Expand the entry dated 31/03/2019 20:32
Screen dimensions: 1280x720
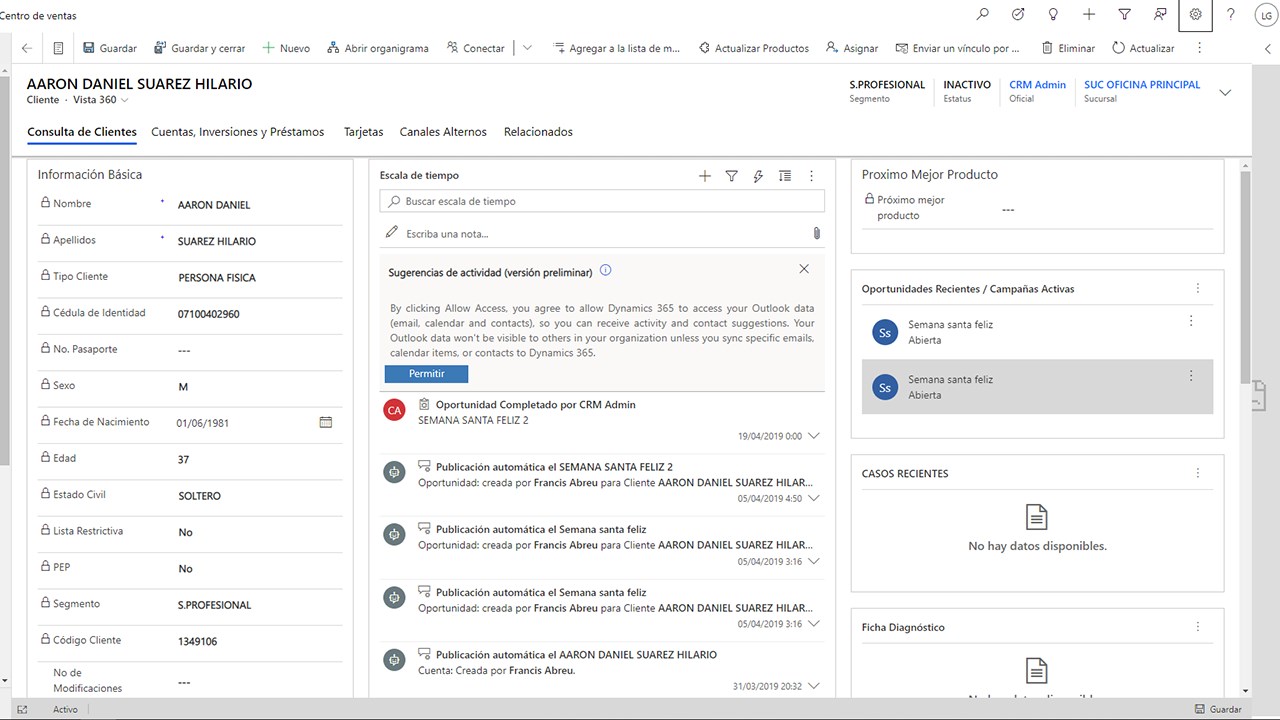pyautogui.click(x=813, y=686)
